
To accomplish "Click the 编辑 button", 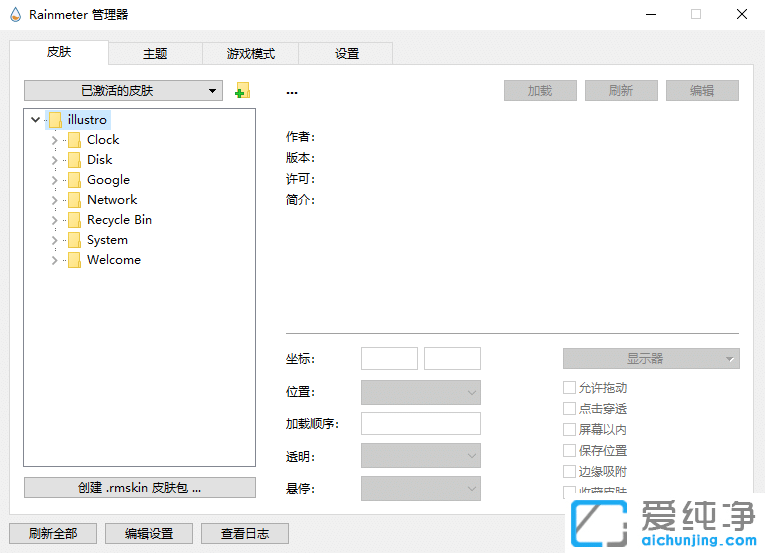I will click(702, 91).
